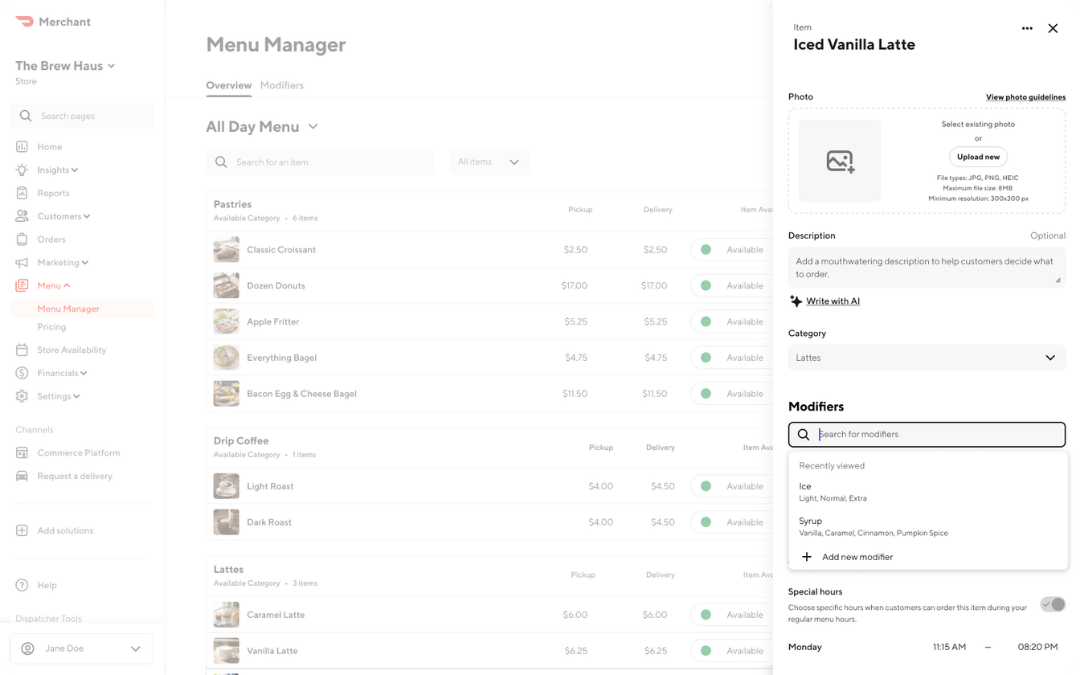Select the Ice modifier suggestion
1080x675 pixels.
[x=927, y=492]
